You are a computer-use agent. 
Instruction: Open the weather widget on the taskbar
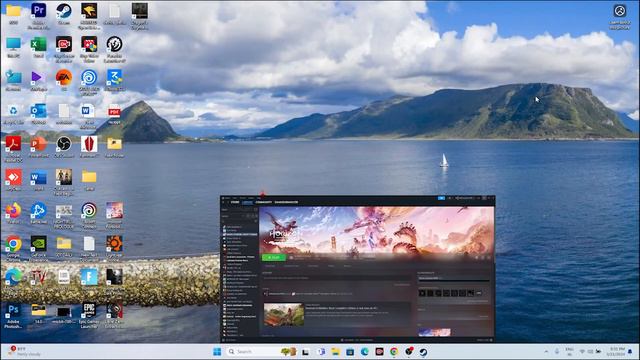click(x=24, y=351)
